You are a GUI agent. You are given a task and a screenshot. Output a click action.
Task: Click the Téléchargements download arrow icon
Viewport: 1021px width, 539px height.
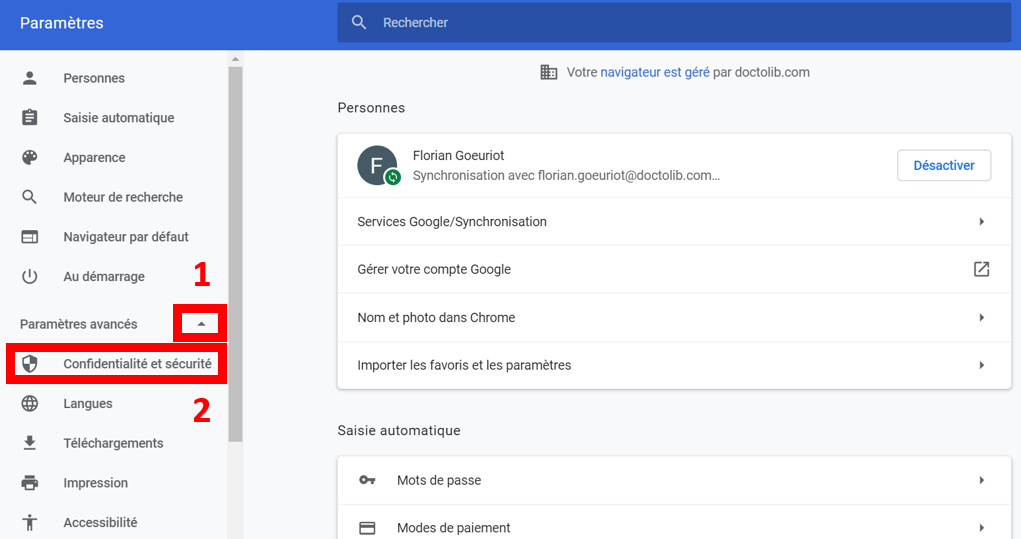pyautogui.click(x=30, y=443)
